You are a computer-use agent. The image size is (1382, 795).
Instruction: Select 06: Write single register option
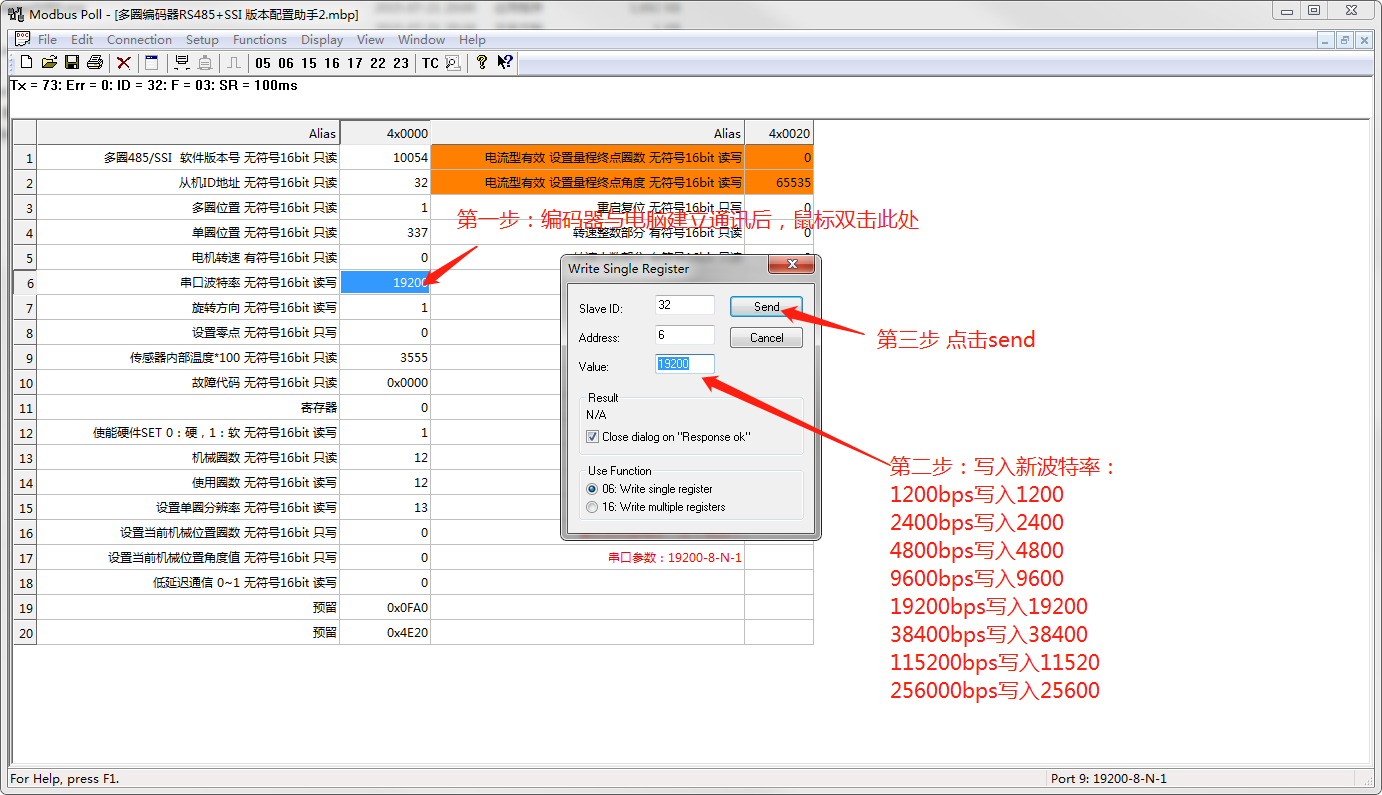(593, 489)
